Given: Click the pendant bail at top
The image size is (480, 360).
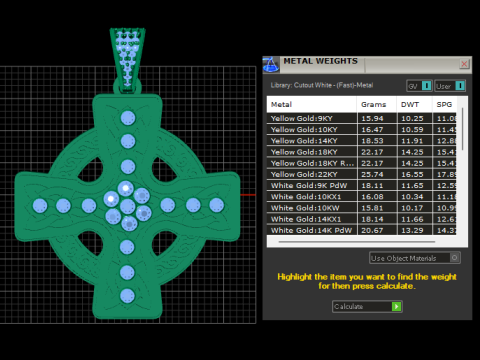Looking at the screenshot, I should click(128, 60).
